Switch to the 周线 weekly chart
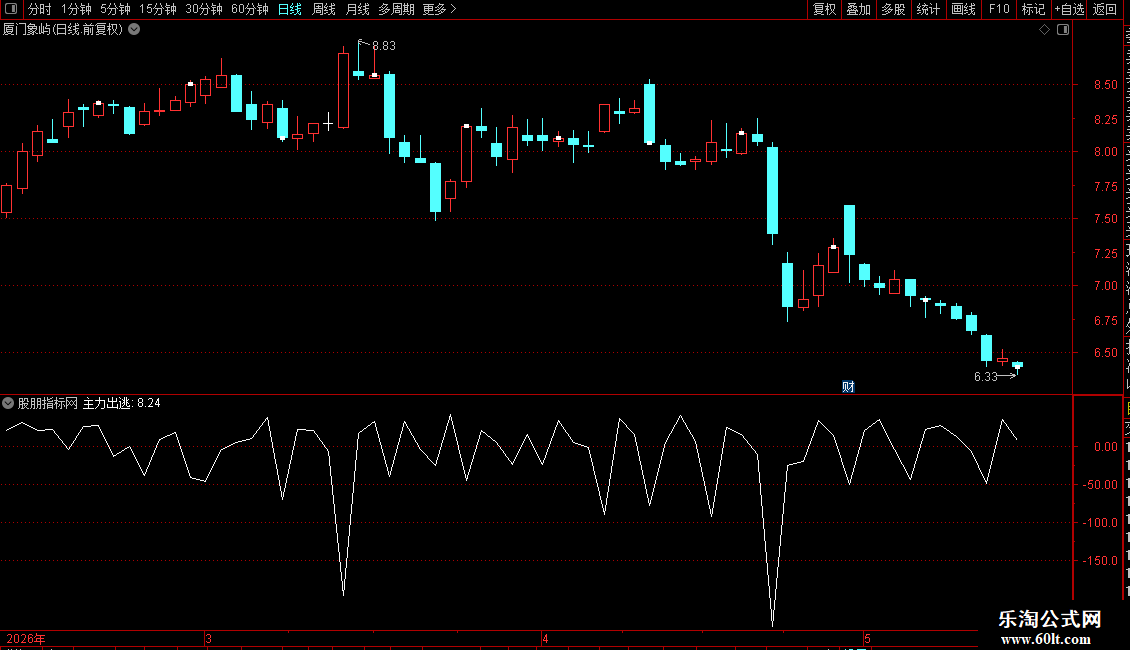The width and height of the screenshot is (1130, 650). point(324,9)
